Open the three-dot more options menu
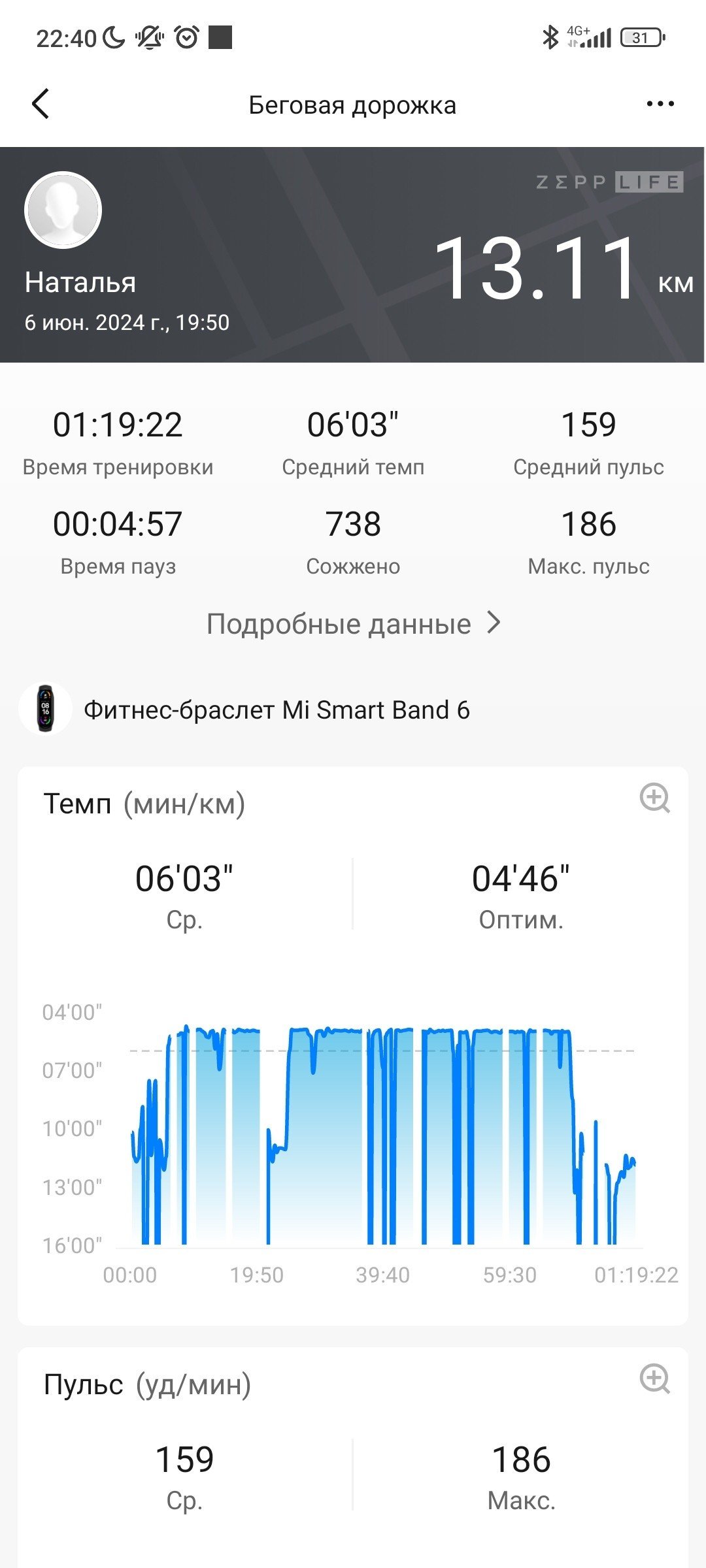Viewport: 706px width, 1568px height. [660, 104]
